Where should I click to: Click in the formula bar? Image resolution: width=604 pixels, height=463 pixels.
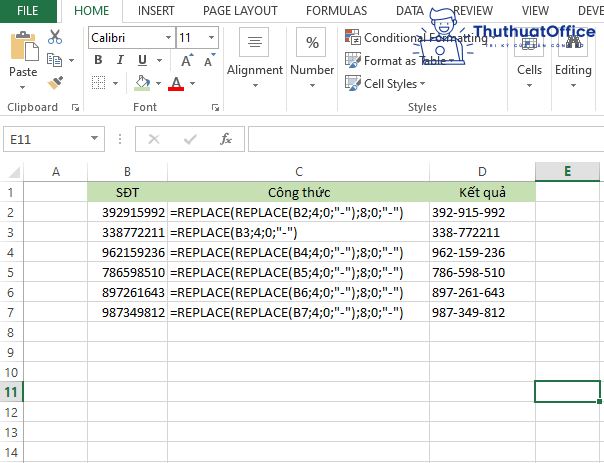tap(426, 139)
